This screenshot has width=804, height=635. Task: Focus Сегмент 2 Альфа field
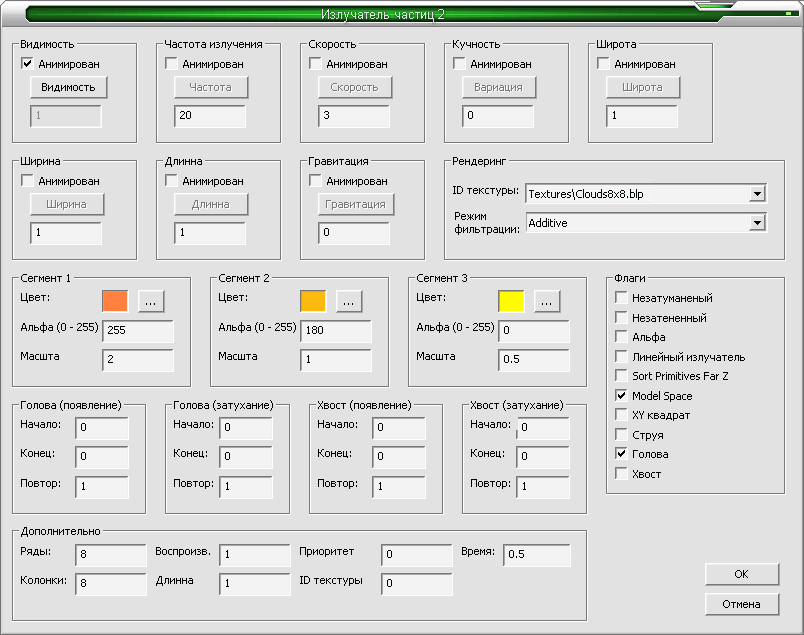[x=336, y=331]
